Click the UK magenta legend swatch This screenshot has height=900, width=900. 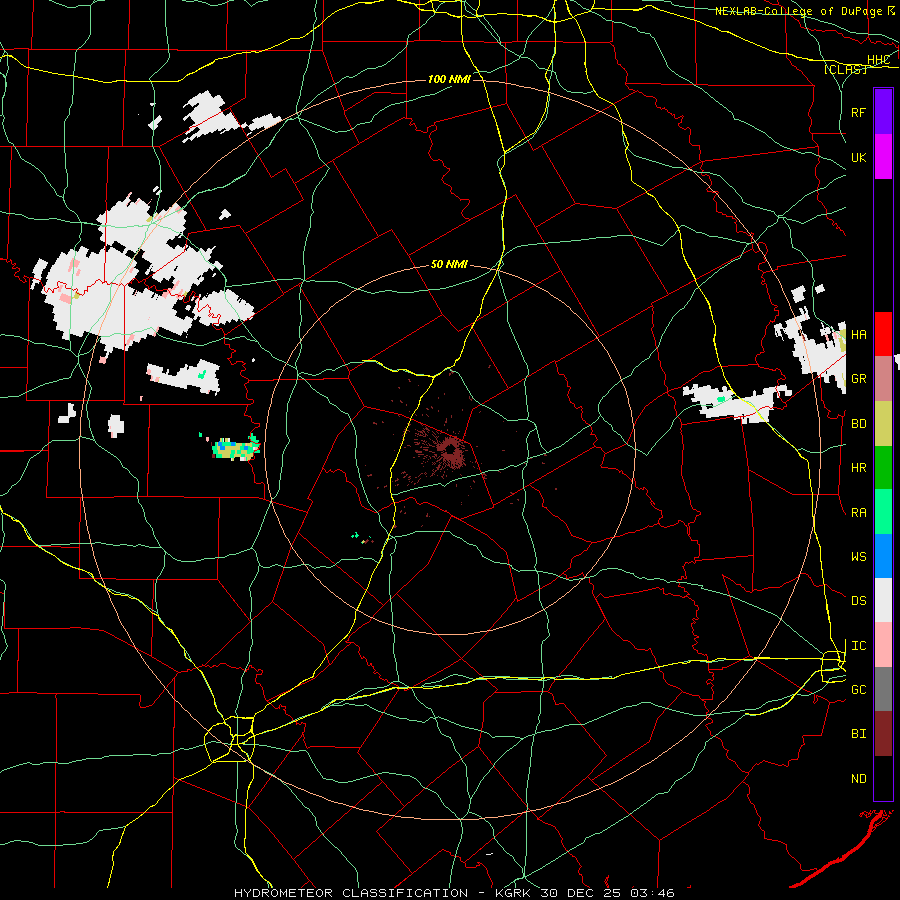point(883,157)
